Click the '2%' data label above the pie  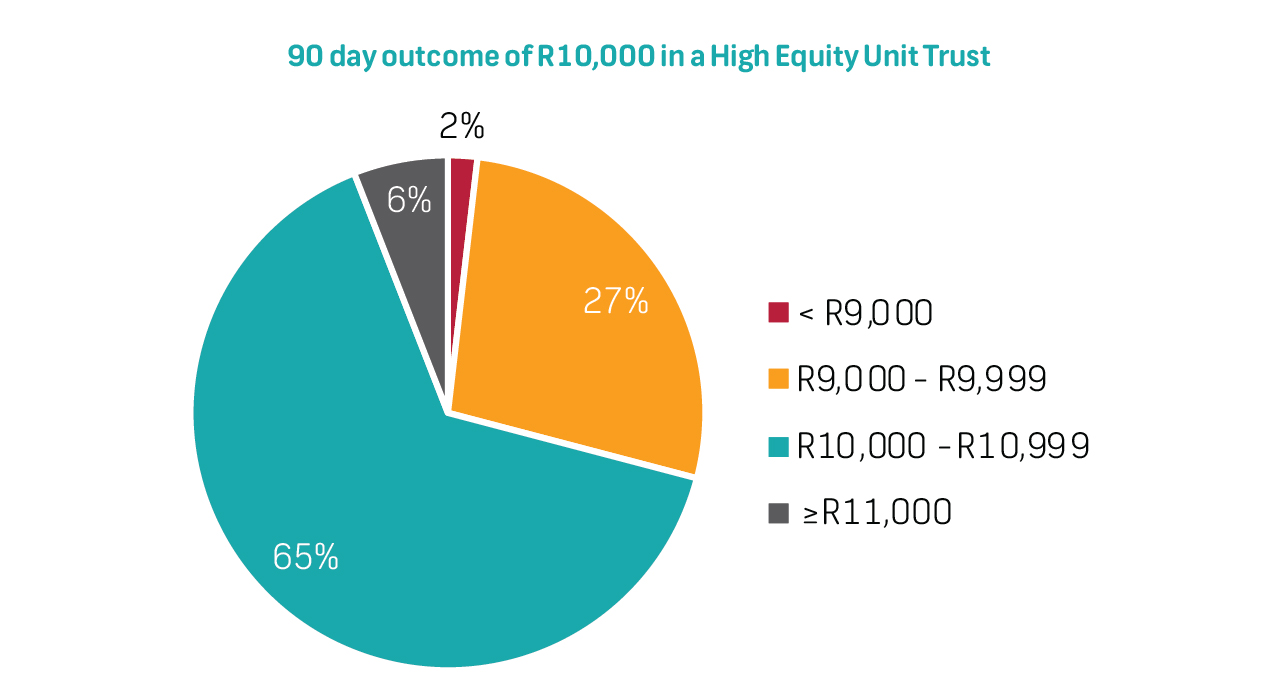462,126
